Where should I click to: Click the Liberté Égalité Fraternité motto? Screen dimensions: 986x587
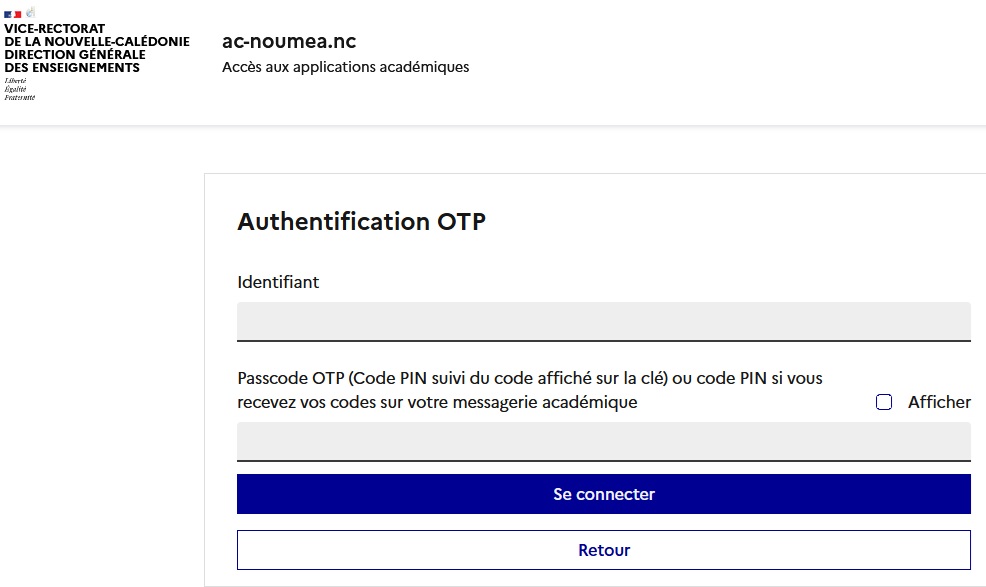point(19,89)
